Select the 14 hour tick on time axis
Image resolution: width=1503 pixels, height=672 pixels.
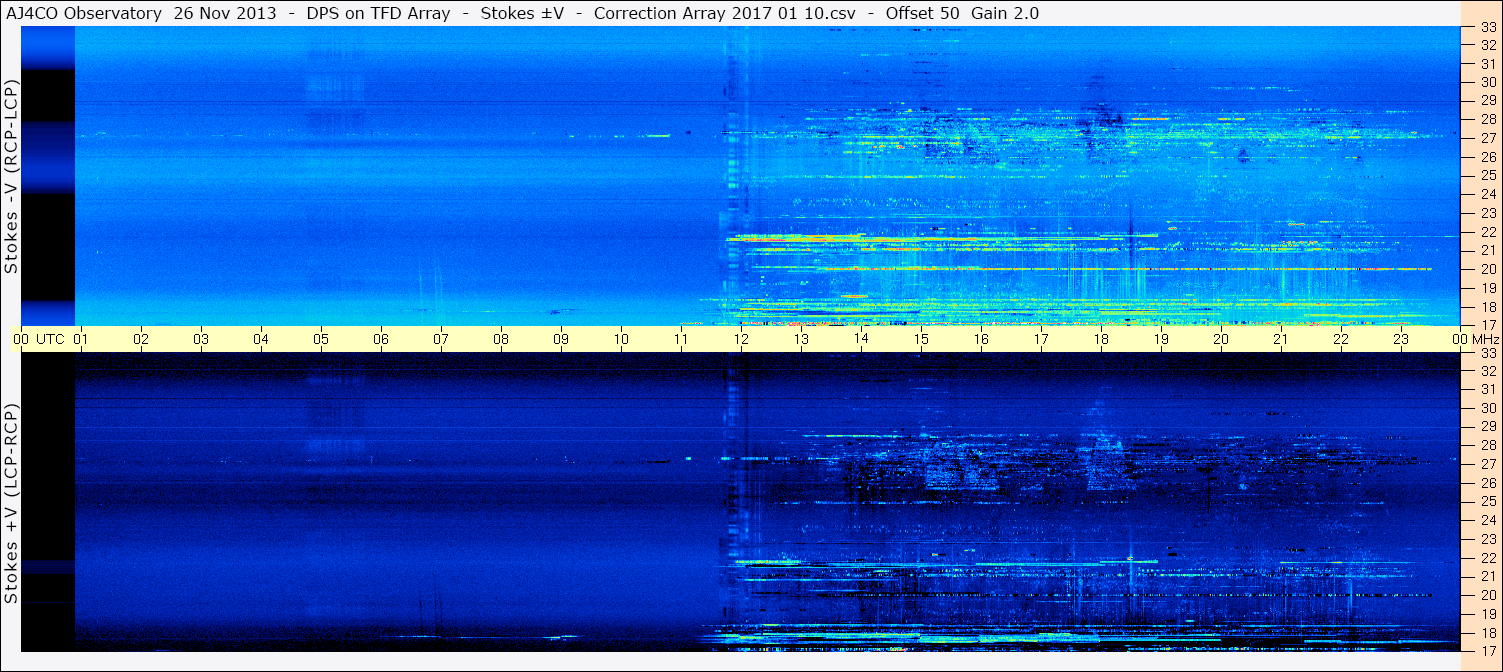[x=861, y=340]
